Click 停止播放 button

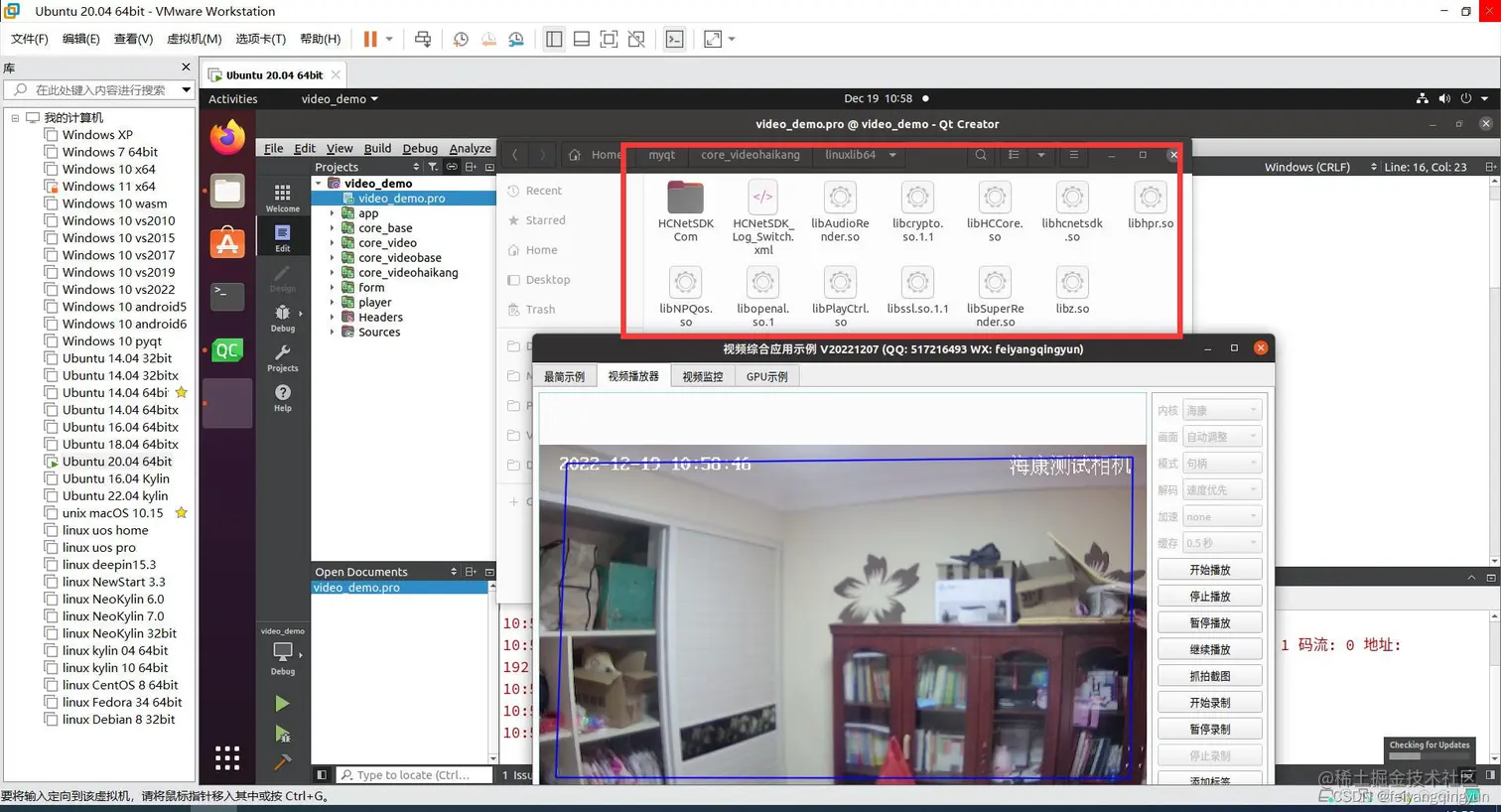coord(1209,597)
